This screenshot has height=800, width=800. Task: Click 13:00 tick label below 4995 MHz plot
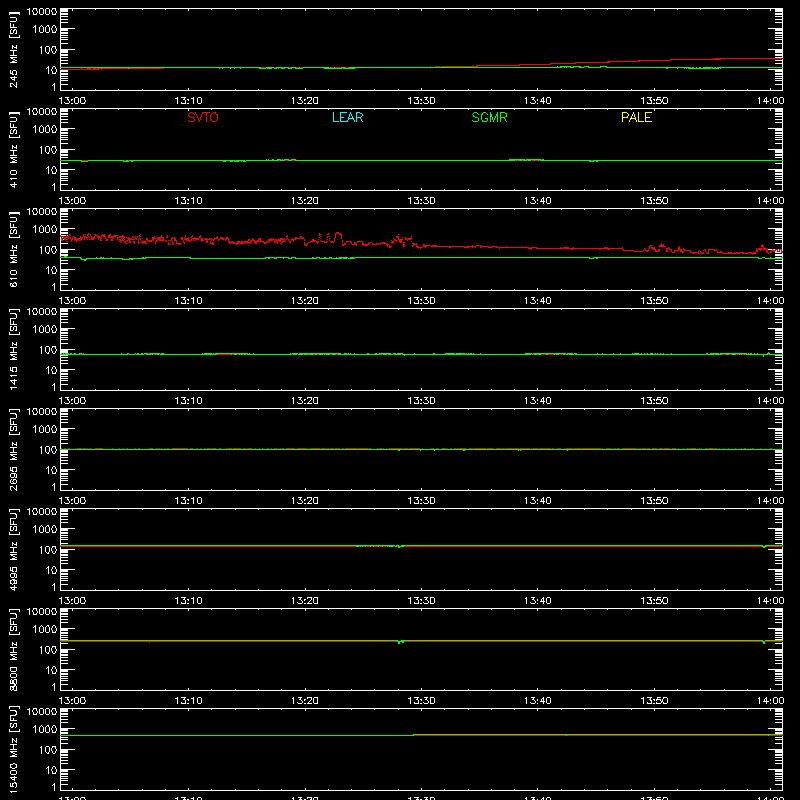click(72, 601)
